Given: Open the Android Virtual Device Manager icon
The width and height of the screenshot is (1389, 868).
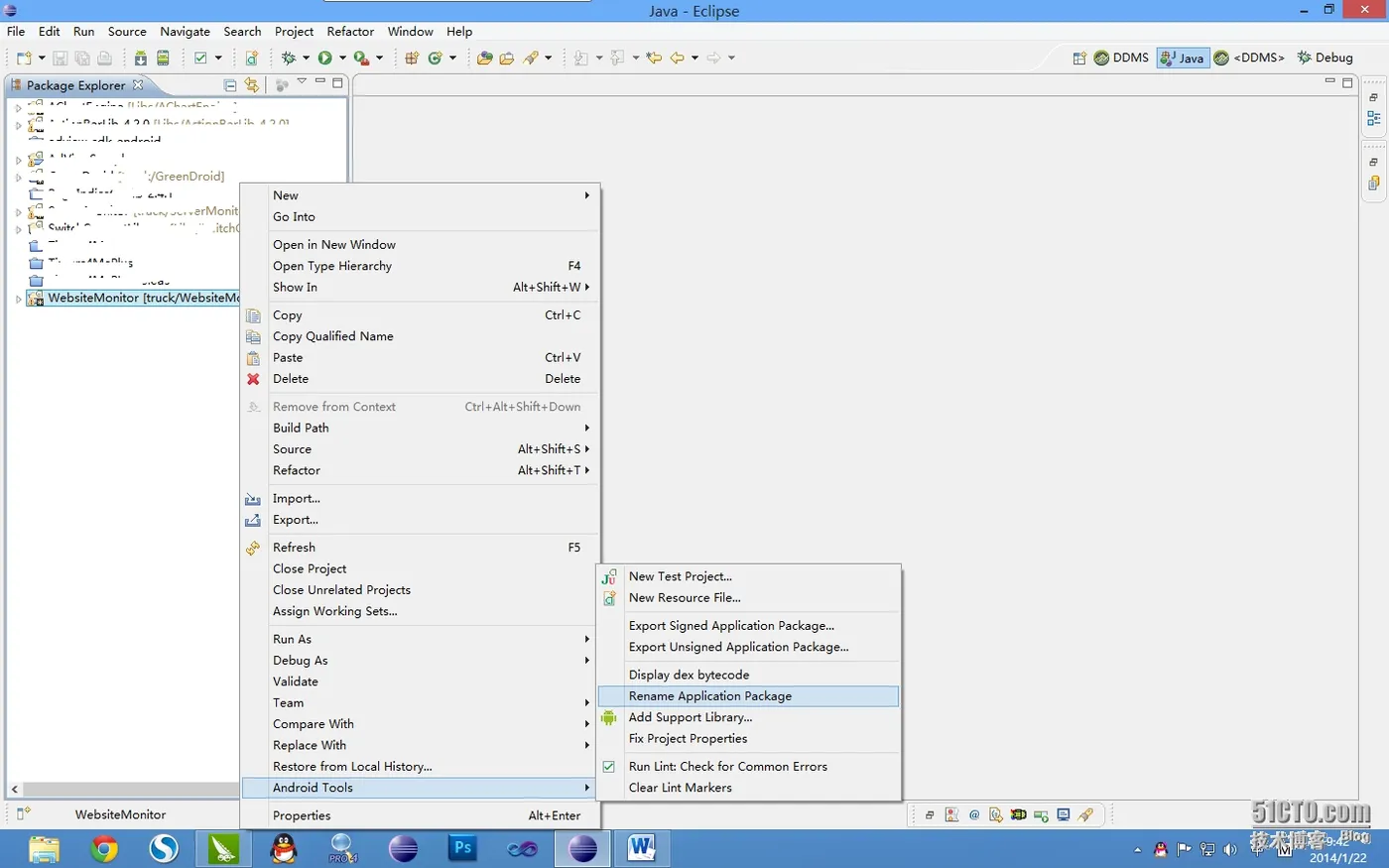Looking at the screenshot, I should [164, 59].
